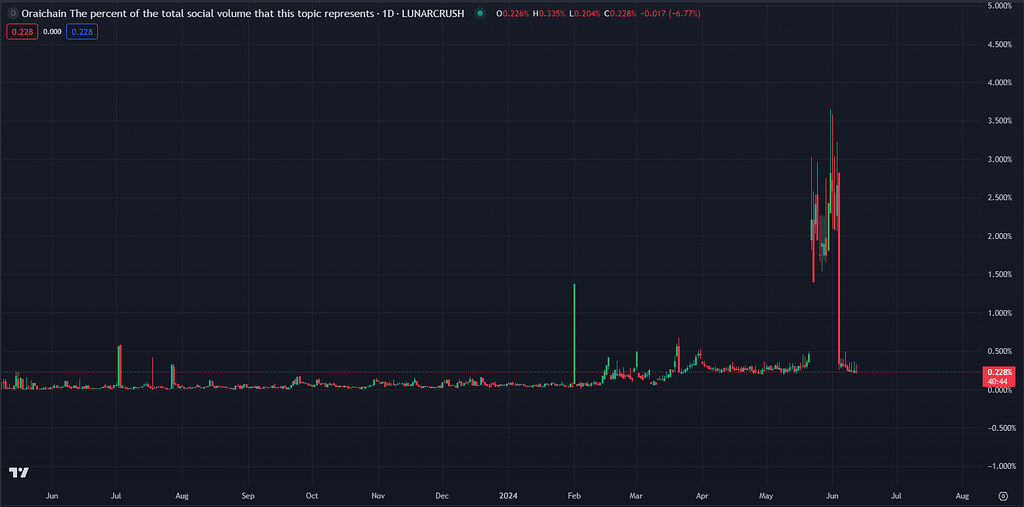This screenshot has width=1024, height=507.
Task: Click the red 0.228 sell price box
Action: point(22,31)
